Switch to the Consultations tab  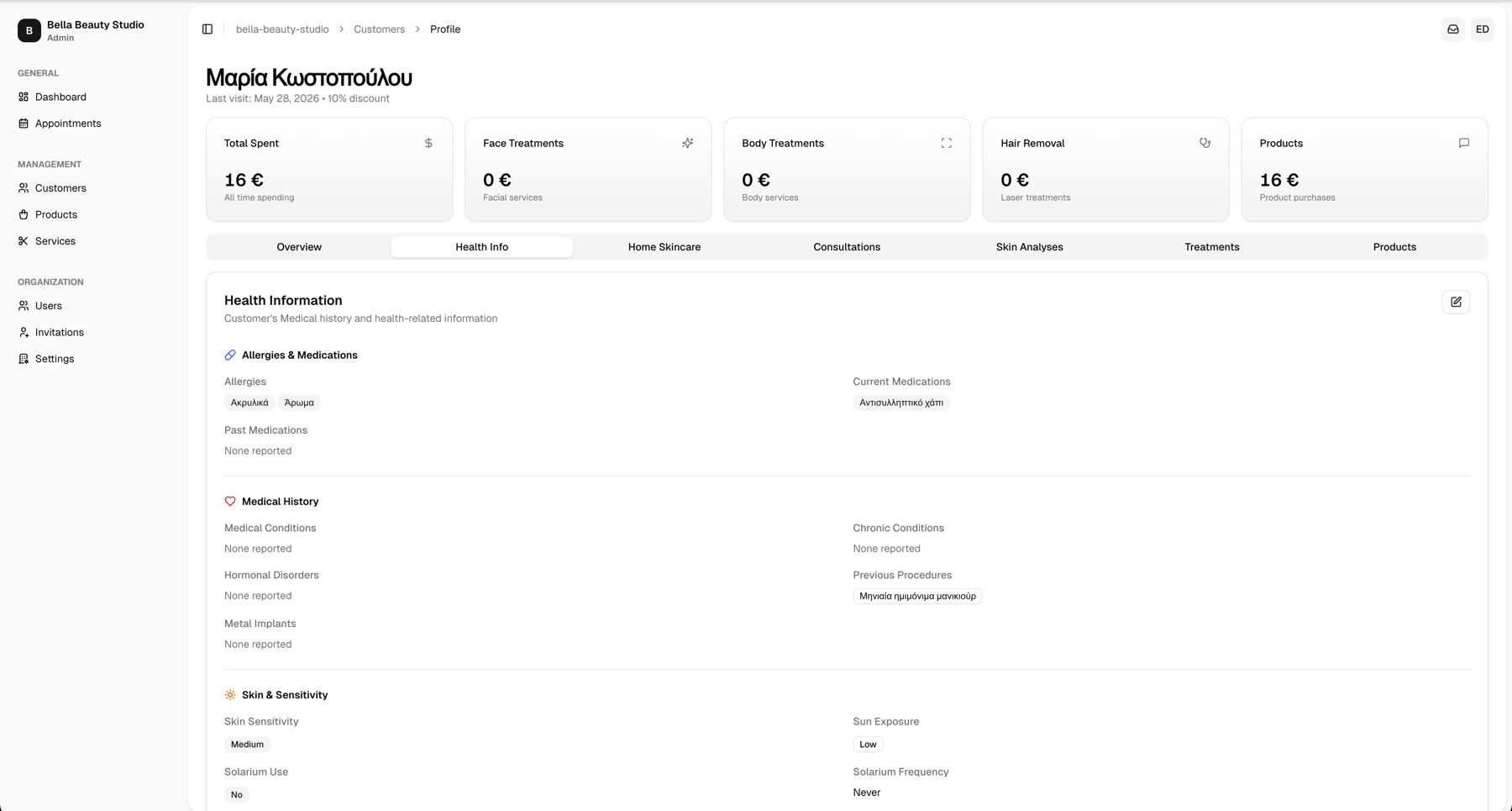847,247
